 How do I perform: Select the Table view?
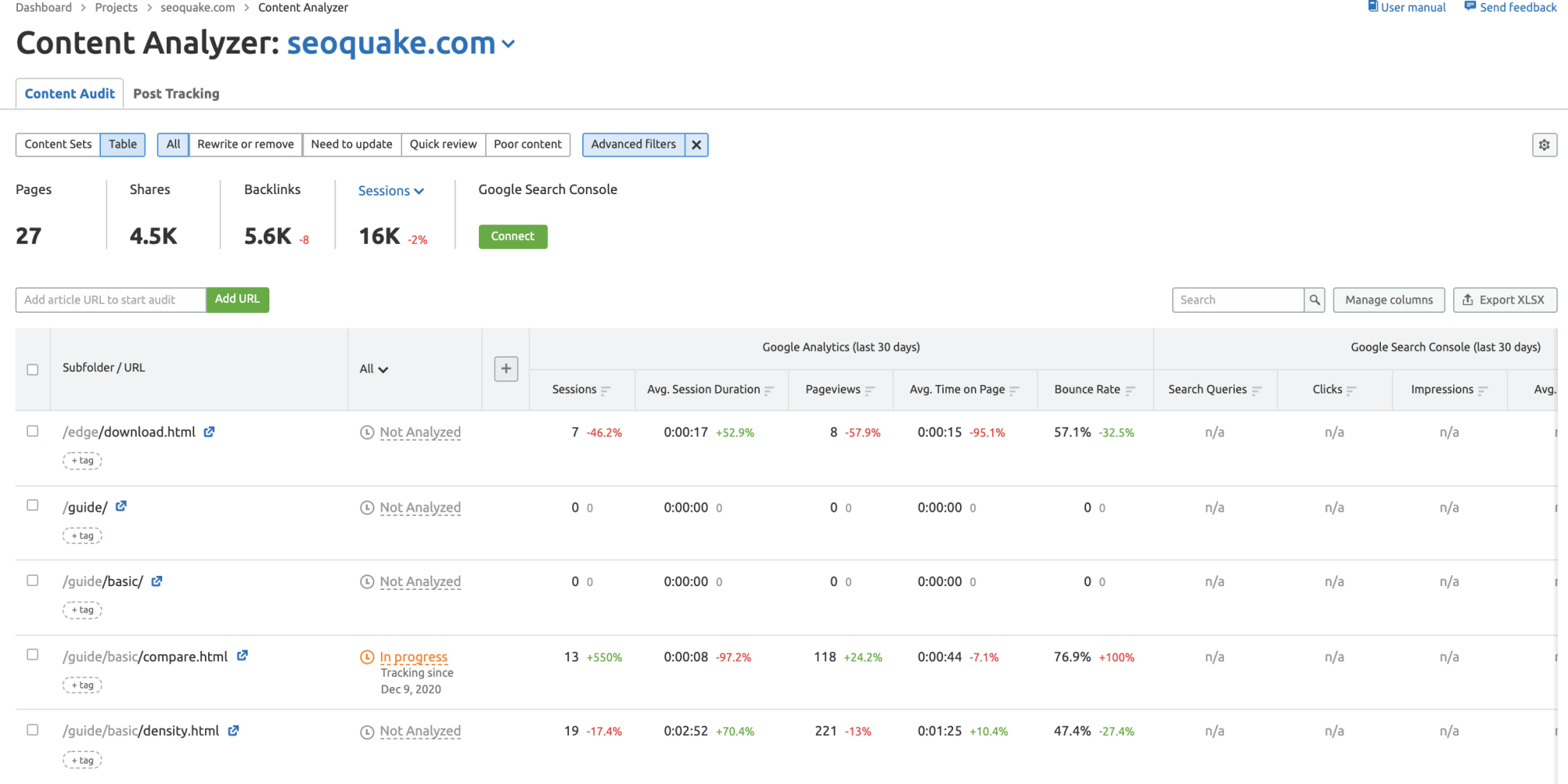[123, 144]
